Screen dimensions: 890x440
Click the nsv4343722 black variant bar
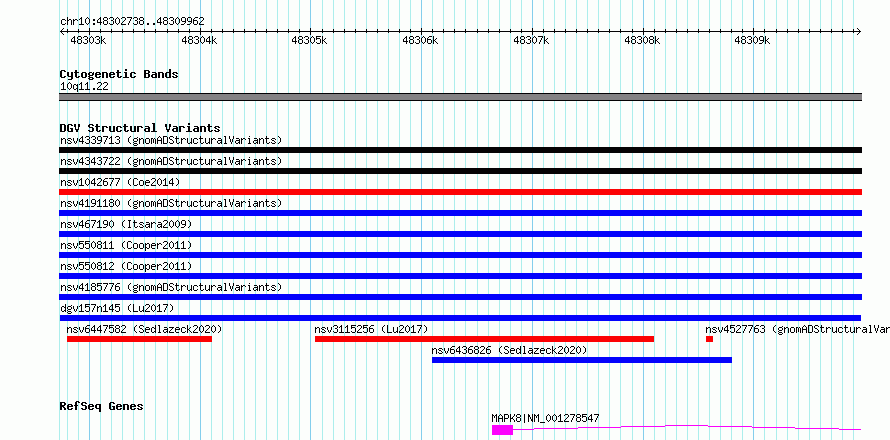460,171
